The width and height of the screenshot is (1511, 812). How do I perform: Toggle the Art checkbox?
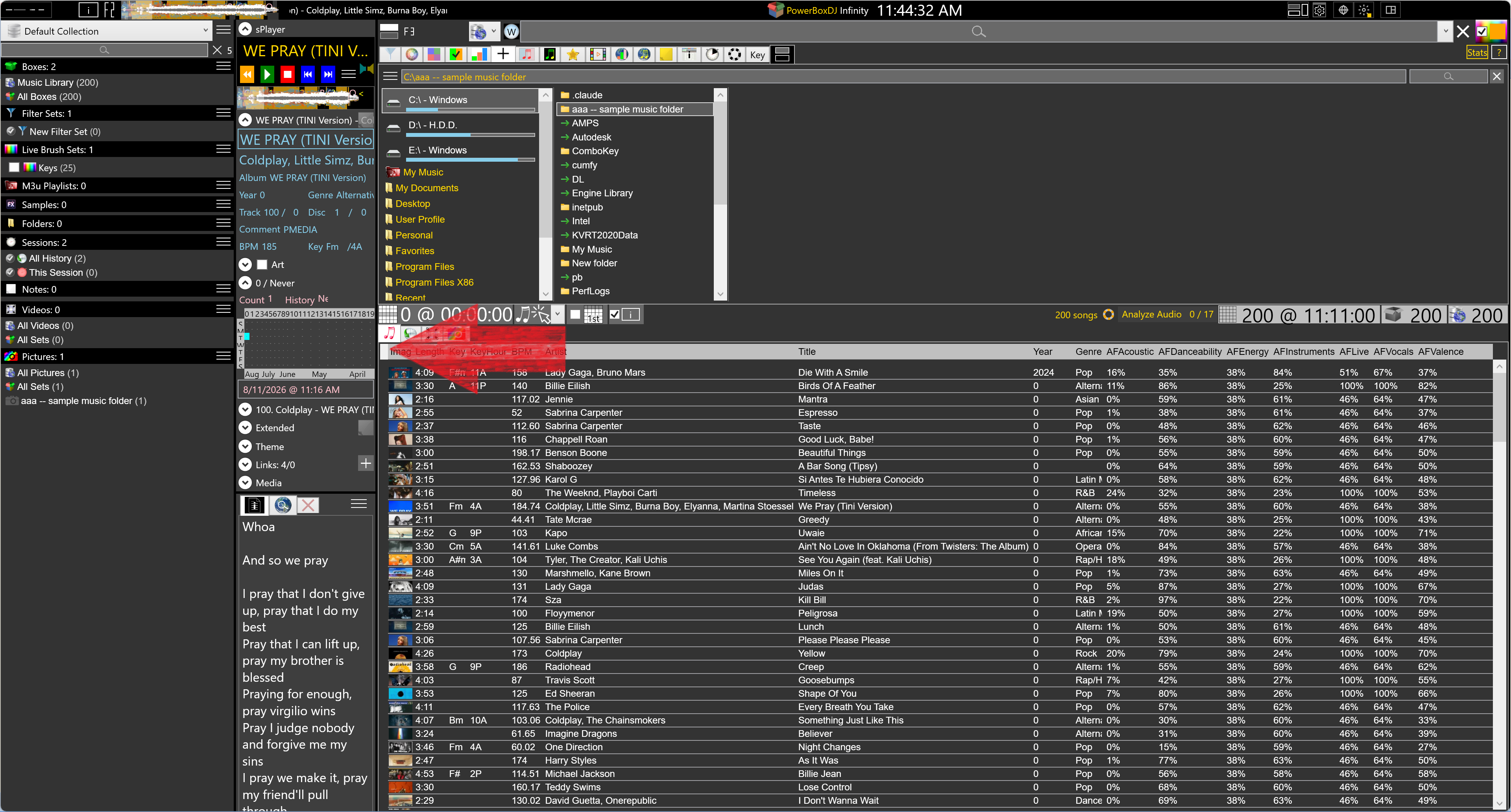(x=262, y=265)
